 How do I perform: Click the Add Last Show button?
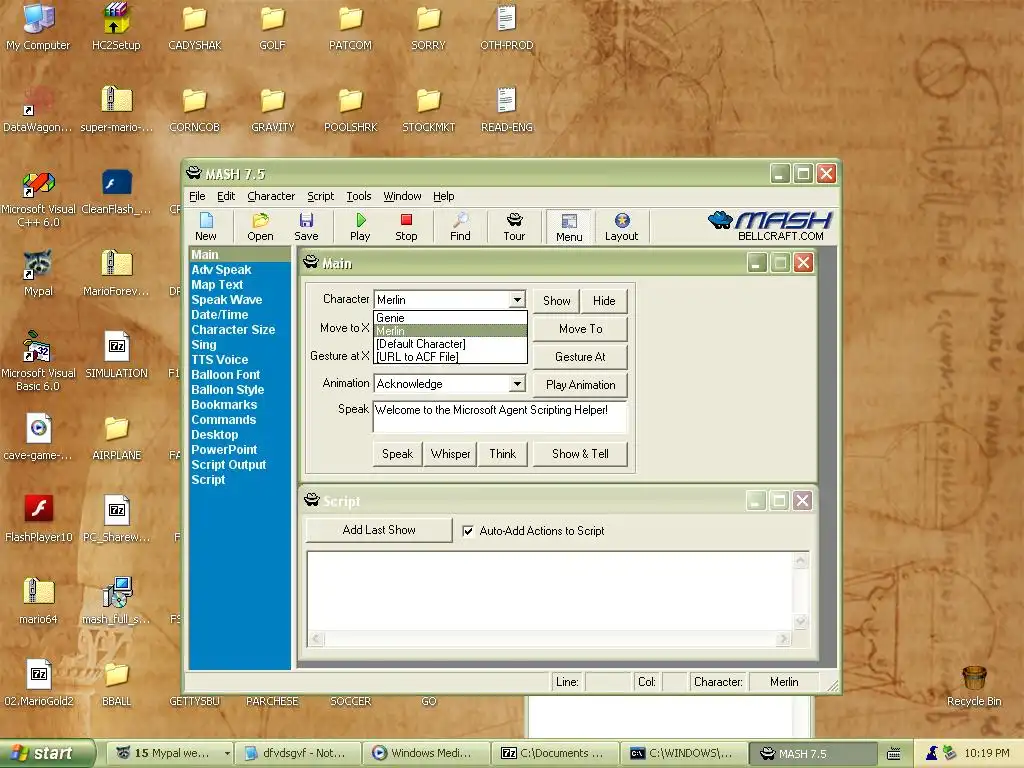(379, 530)
